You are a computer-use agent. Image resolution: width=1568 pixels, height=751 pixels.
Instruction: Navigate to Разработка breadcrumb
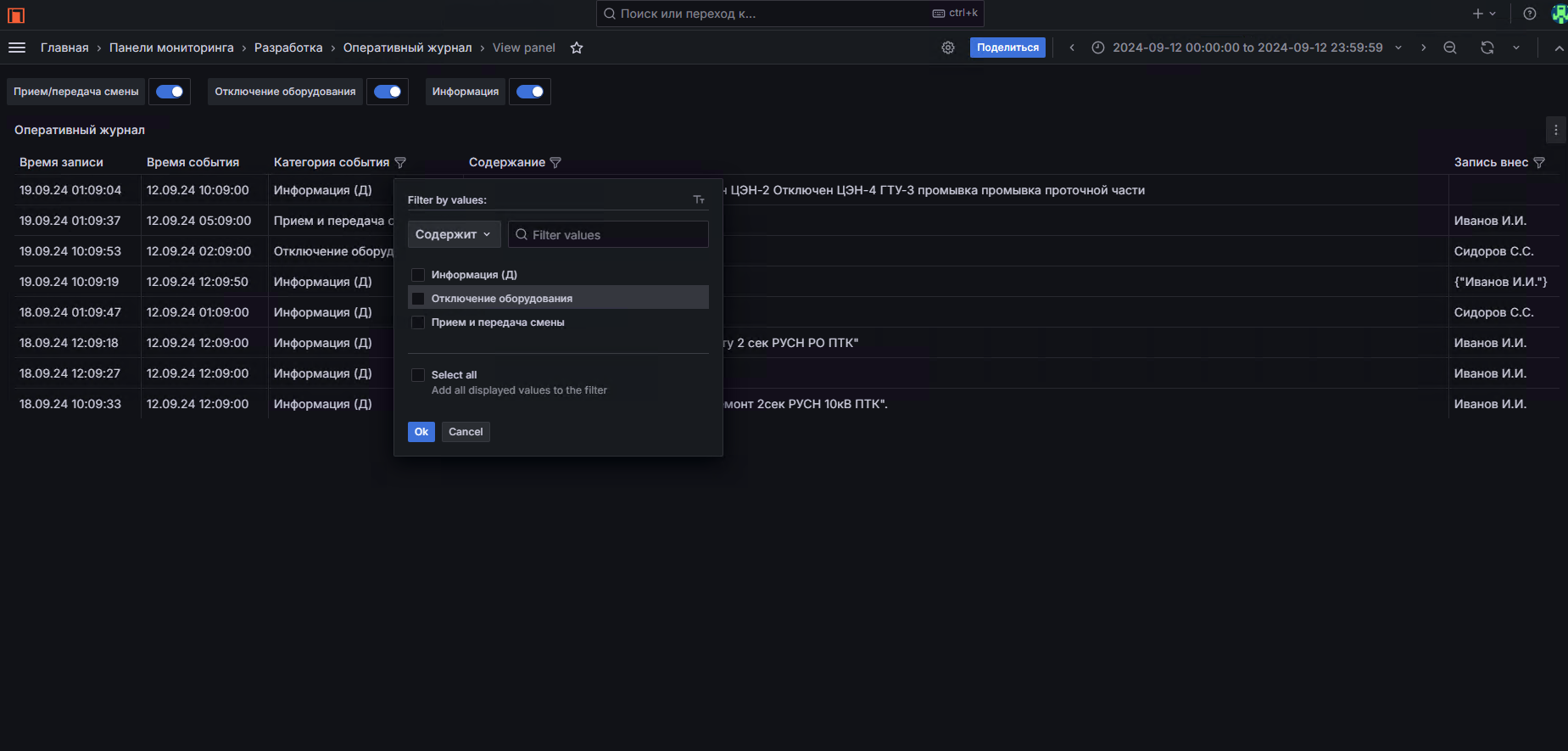click(288, 48)
